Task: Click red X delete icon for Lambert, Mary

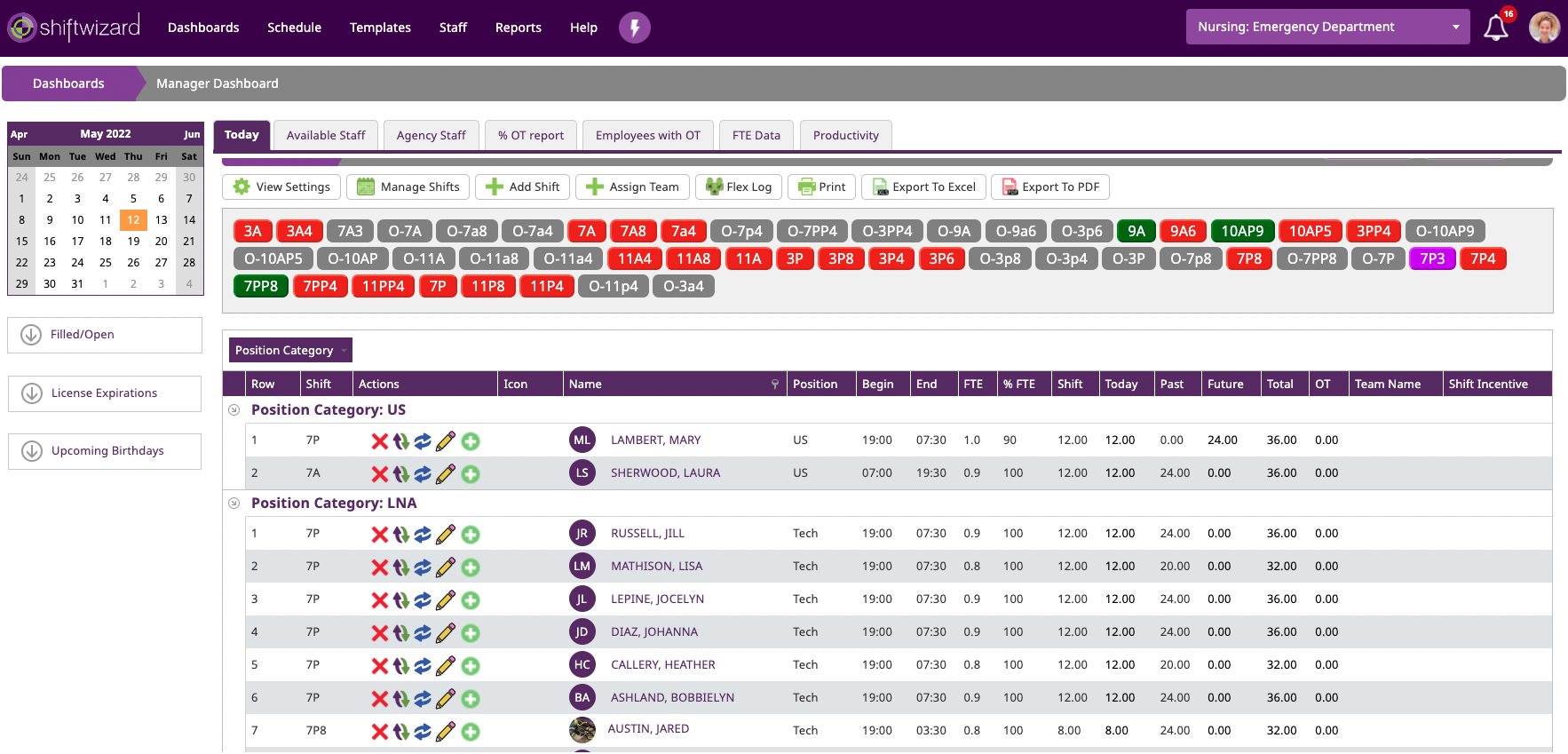Action: tap(379, 441)
